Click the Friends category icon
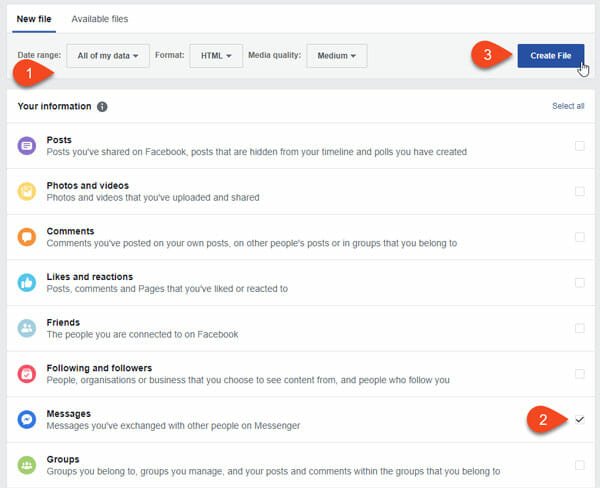This screenshot has height=488, width=600. click(x=27, y=328)
